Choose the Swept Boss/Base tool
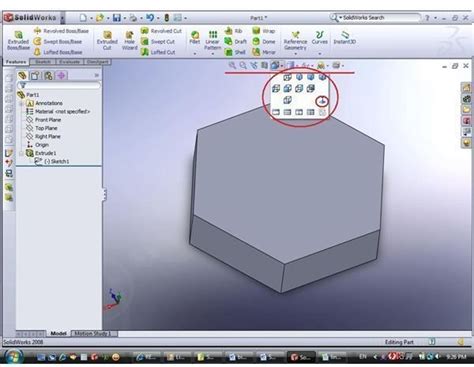Screen dimensions: 474x367 tap(58, 42)
